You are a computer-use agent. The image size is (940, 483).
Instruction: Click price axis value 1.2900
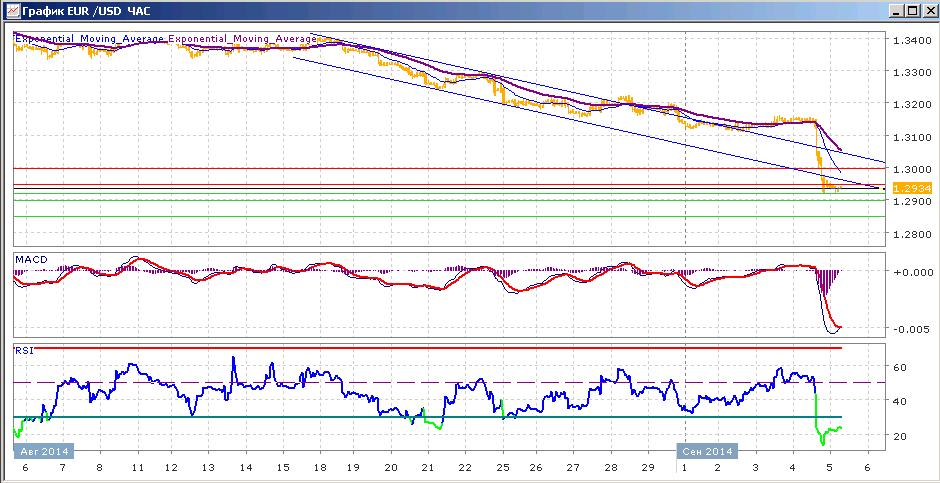[911, 201]
